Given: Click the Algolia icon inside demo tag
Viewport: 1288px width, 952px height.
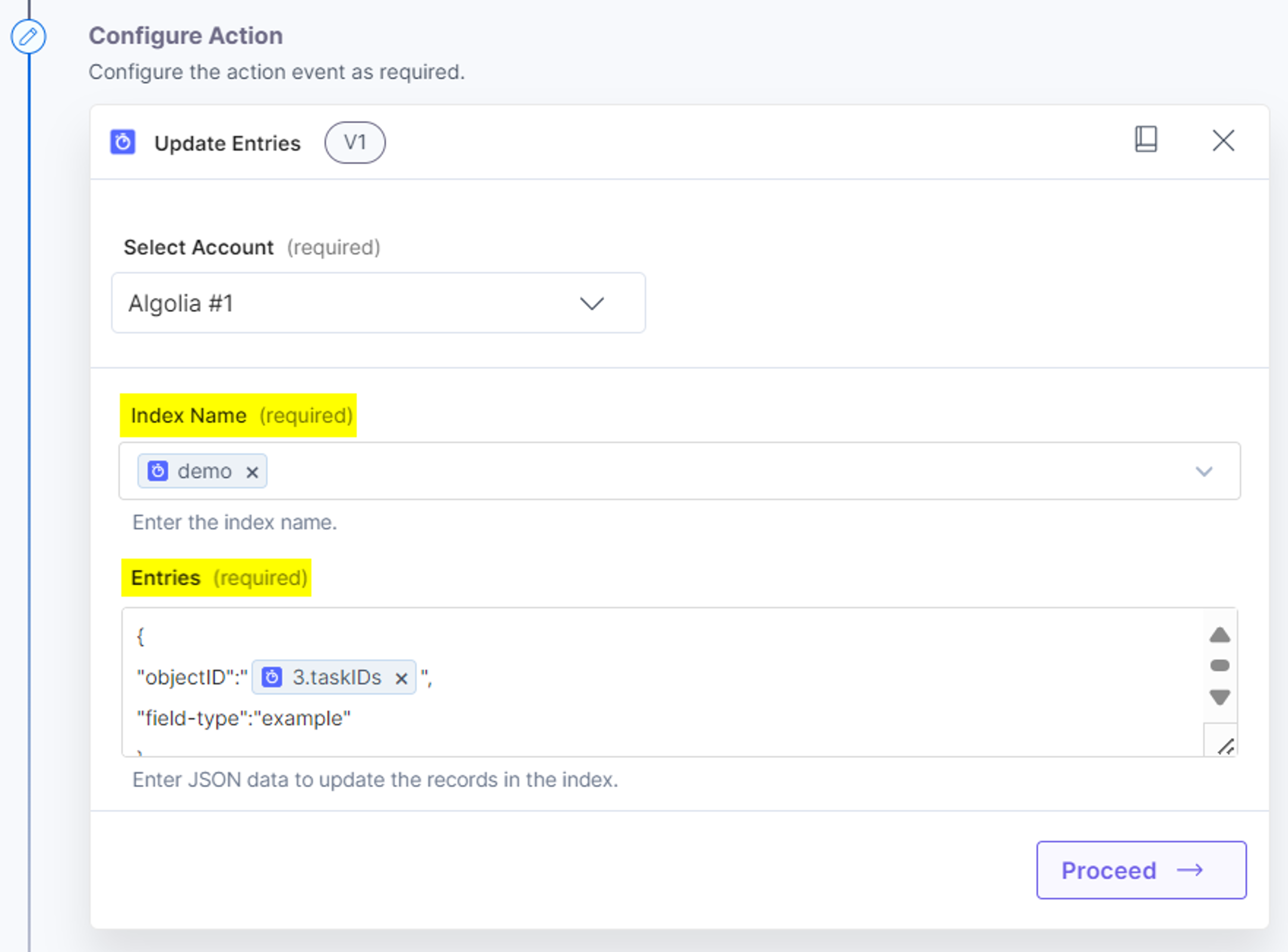Looking at the screenshot, I should [x=158, y=471].
